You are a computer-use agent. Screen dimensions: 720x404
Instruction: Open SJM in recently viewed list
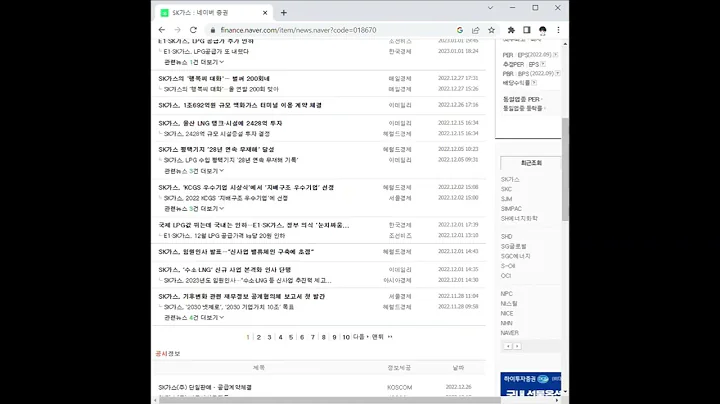click(x=506, y=199)
